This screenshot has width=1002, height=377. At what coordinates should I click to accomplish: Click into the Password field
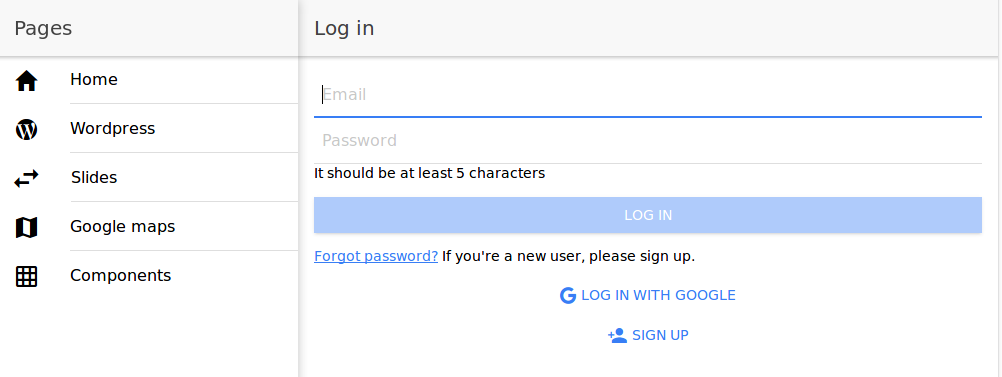(647, 141)
